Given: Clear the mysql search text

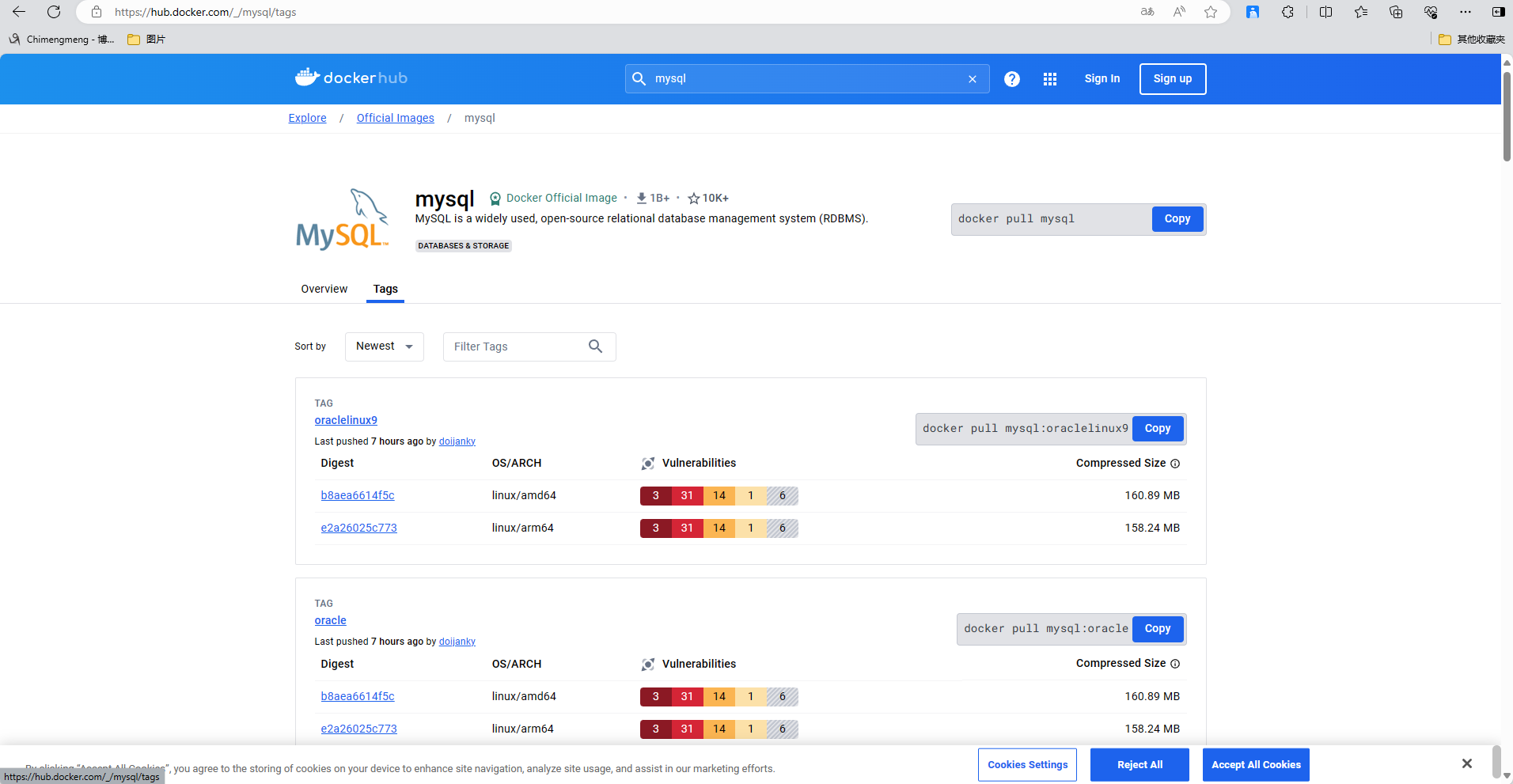Looking at the screenshot, I should tap(973, 79).
